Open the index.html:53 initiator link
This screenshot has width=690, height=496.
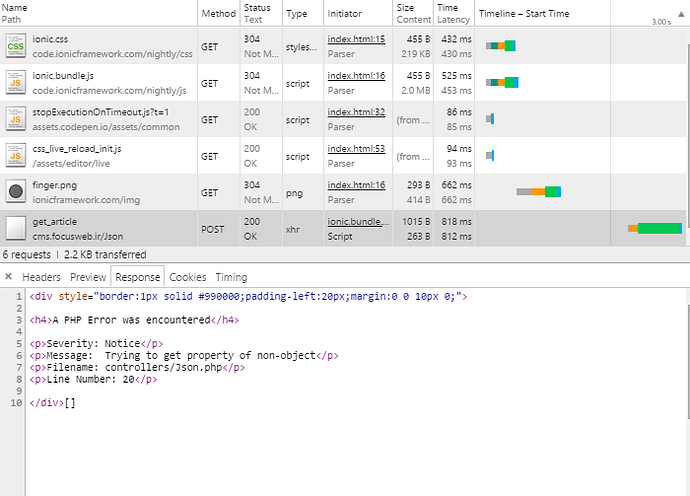pyautogui.click(x=356, y=149)
